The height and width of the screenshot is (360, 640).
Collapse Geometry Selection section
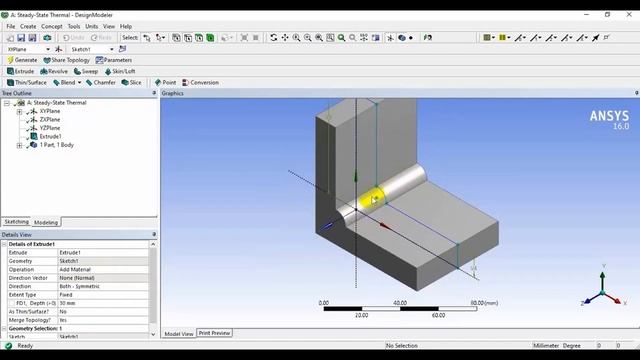[x=4, y=329]
